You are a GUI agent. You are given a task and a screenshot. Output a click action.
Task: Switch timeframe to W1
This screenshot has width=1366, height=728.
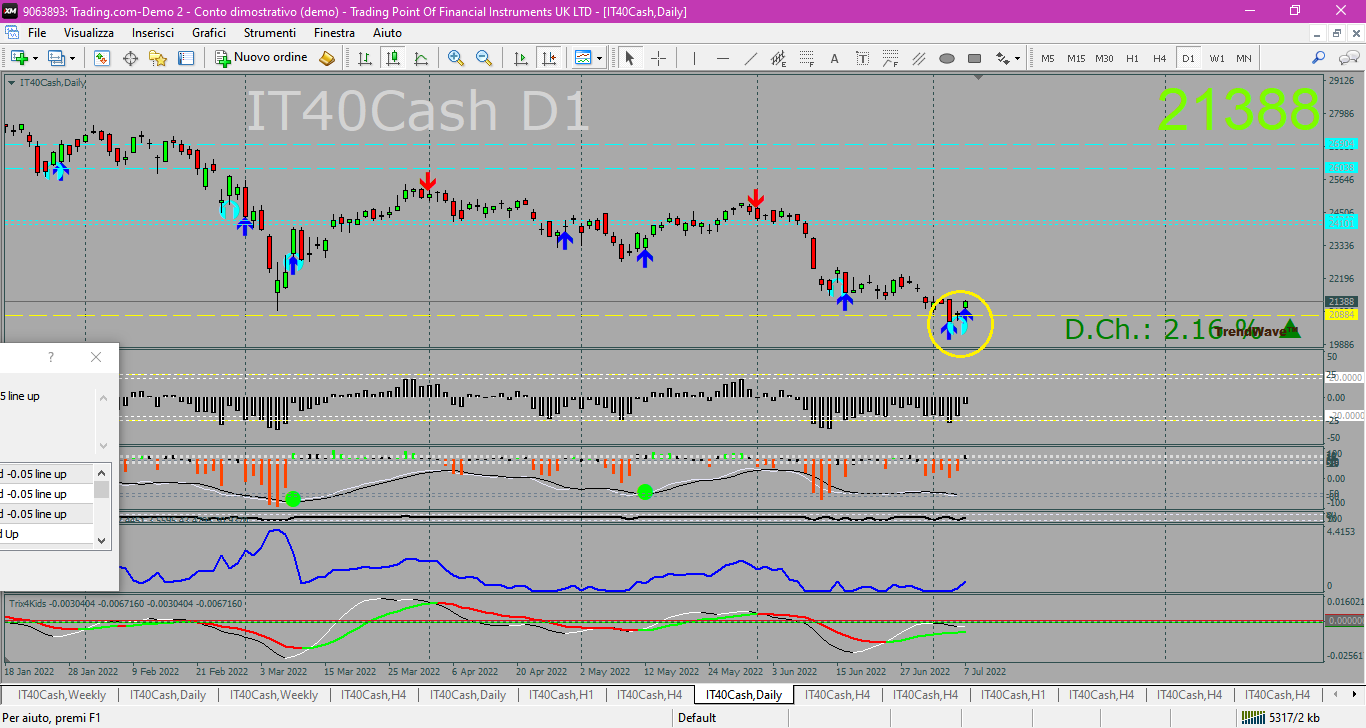pyautogui.click(x=1216, y=58)
